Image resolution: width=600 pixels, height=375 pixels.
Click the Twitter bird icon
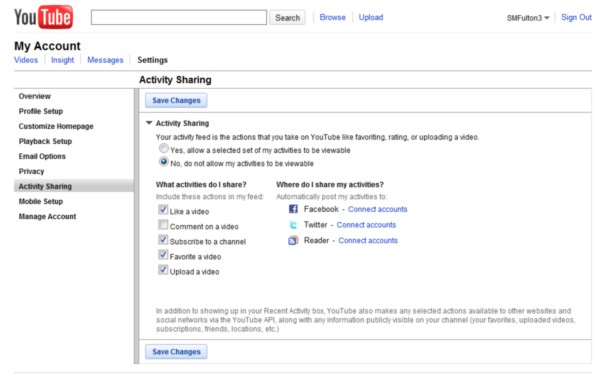(293, 225)
